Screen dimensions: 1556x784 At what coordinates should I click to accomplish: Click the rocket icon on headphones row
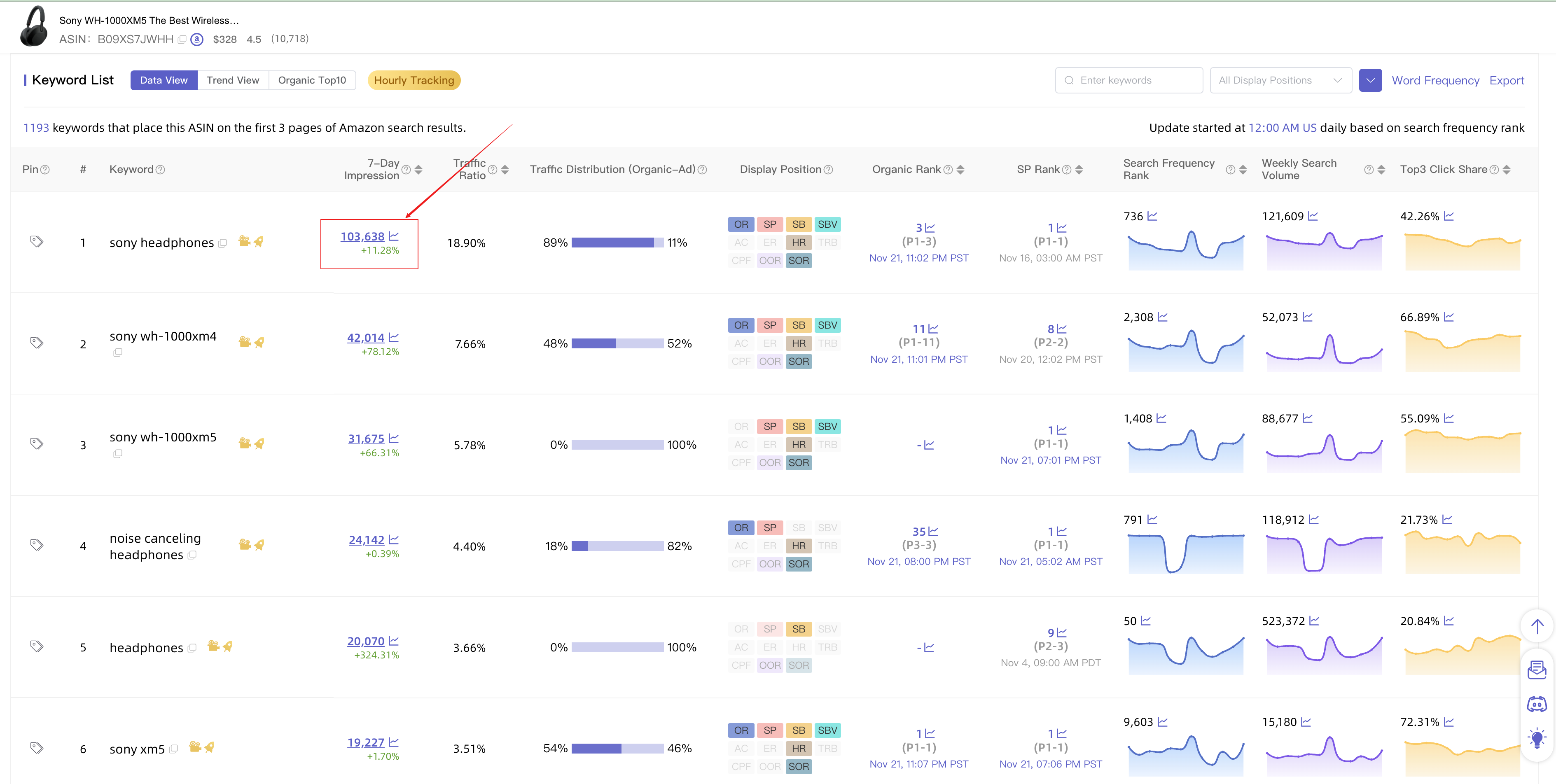(x=228, y=646)
